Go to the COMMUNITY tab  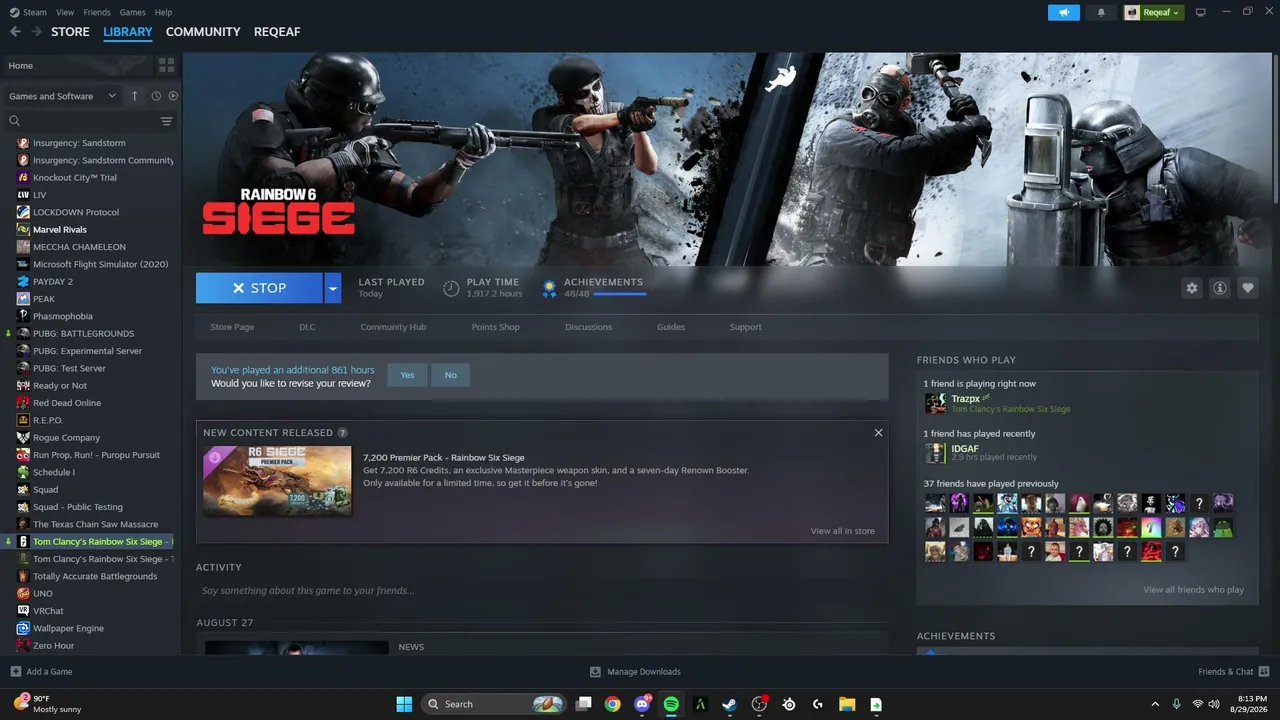pos(203,32)
